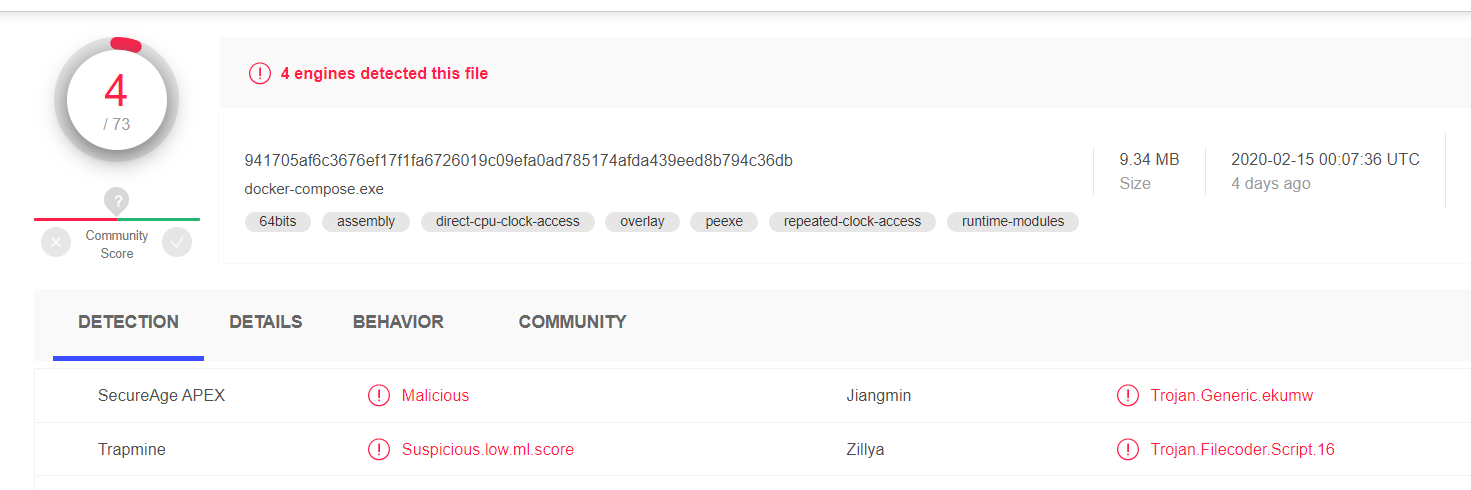This screenshot has height=490, width=1471.
Task: Click the SecureAge APEX engine name
Action: point(161,396)
